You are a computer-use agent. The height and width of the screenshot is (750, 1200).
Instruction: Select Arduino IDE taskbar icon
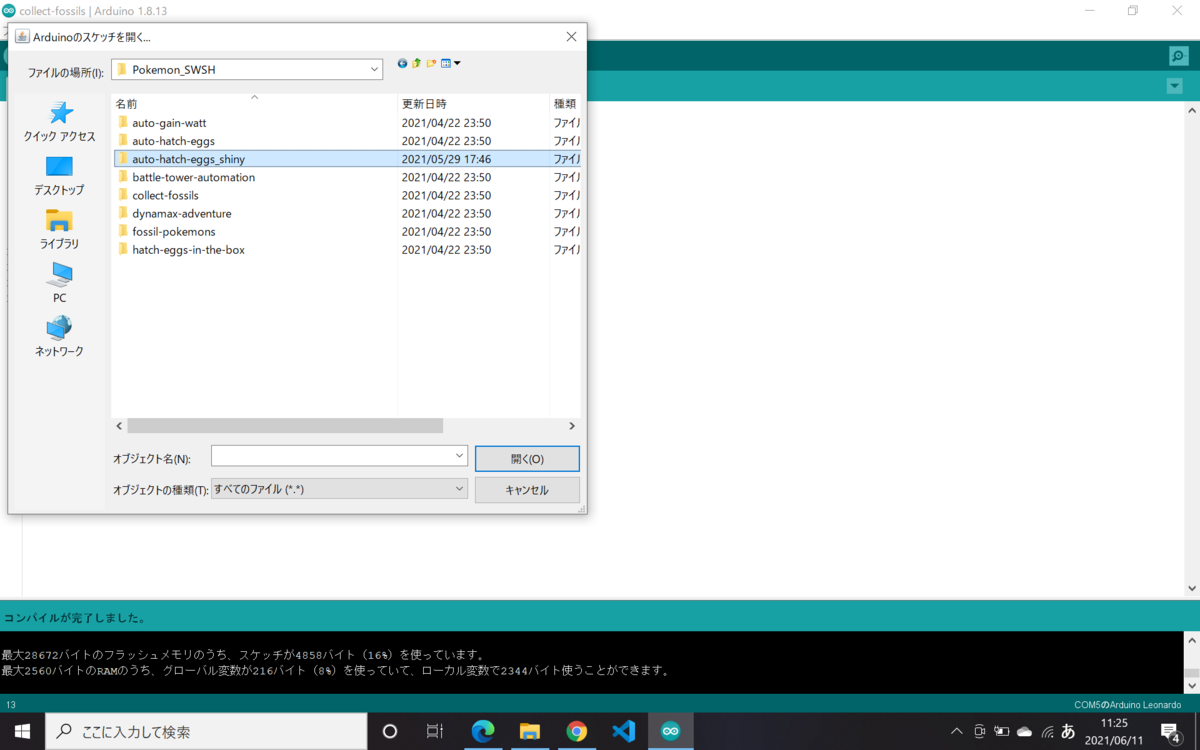pyautogui.click(x=671, y=731)
